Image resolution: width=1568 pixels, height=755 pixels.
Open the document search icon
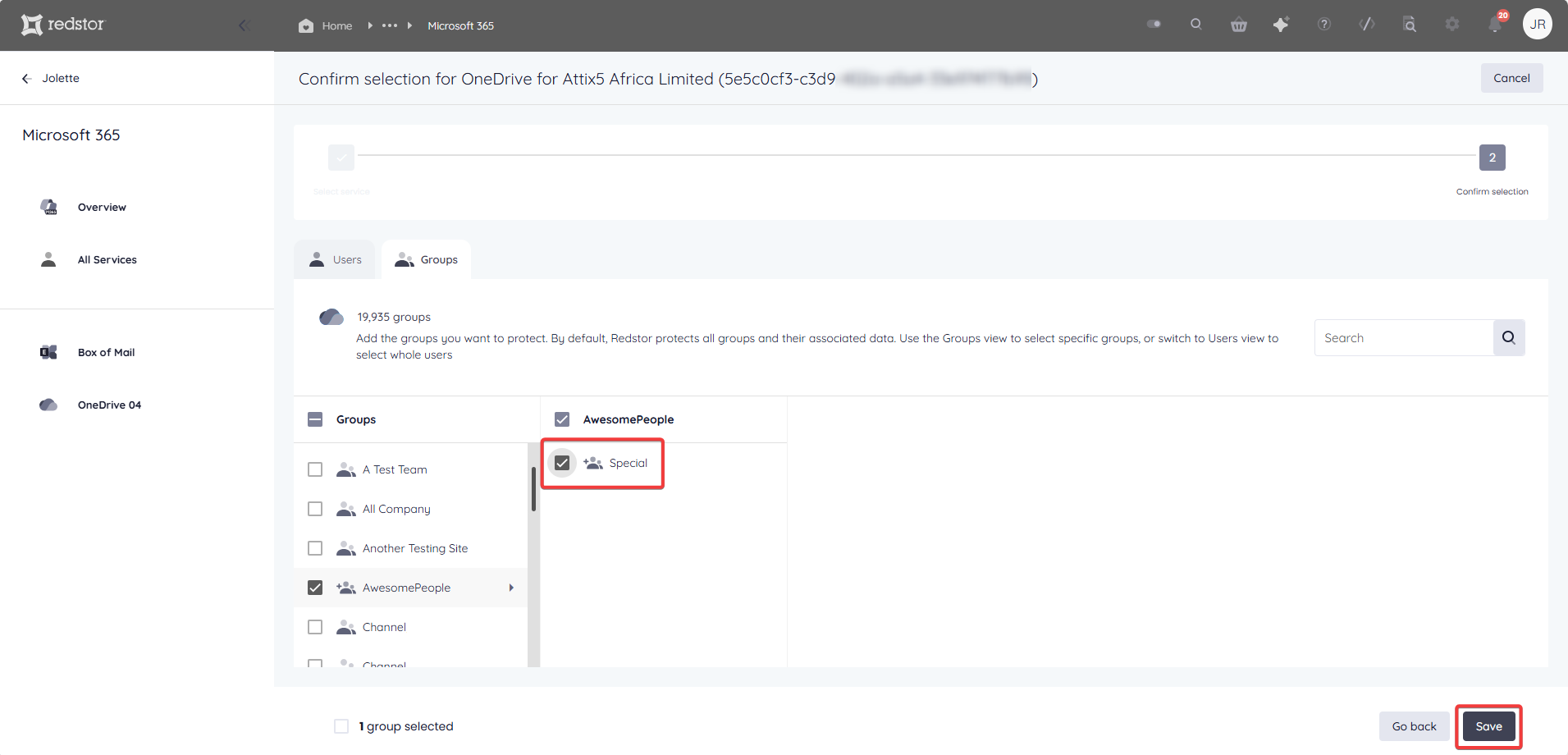[1410, 25]
